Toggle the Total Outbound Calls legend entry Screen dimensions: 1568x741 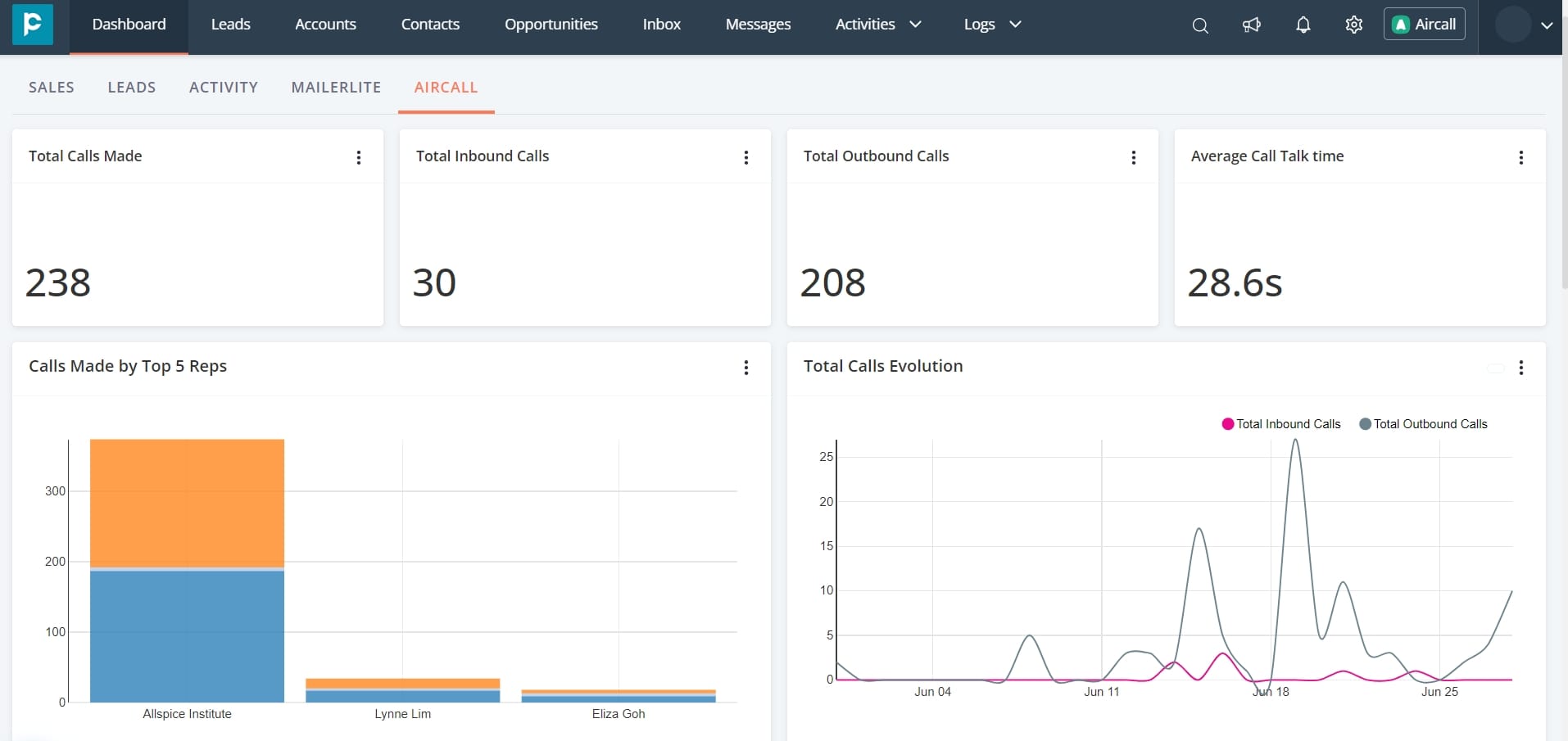click(1424, 423)
